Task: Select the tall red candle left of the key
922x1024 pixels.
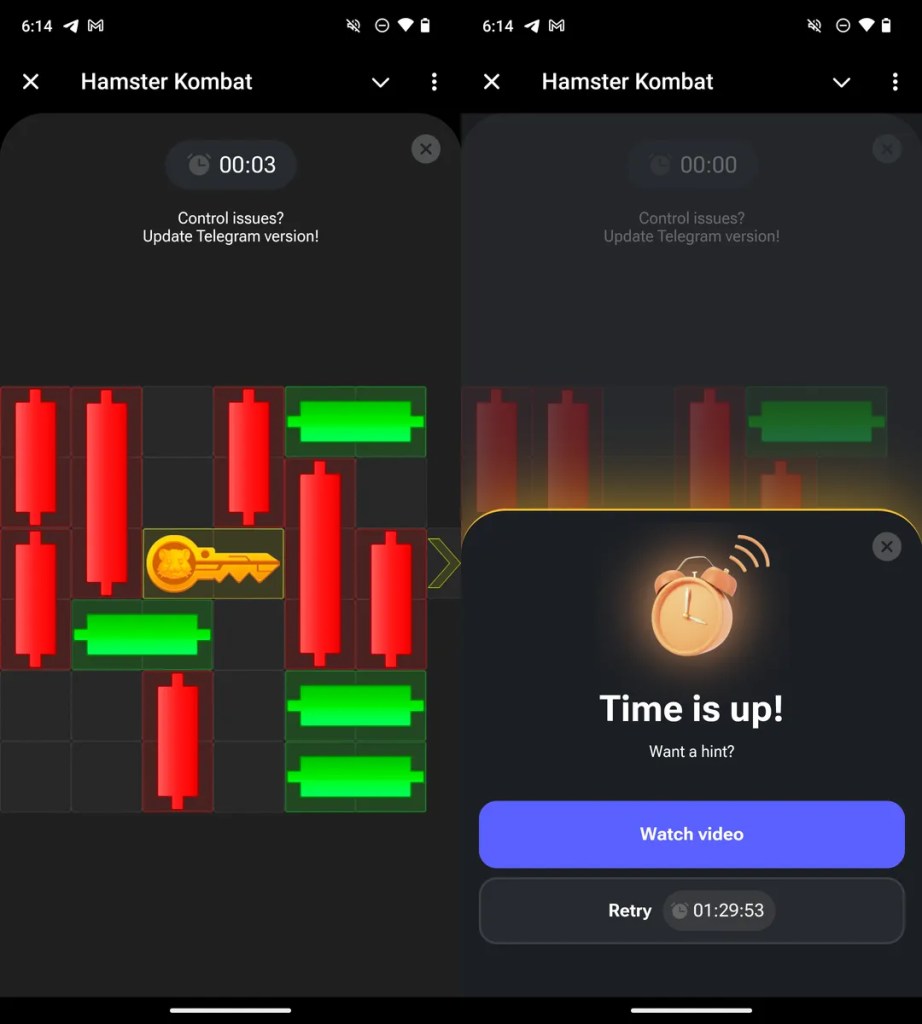Action: [x=106, y=492]
